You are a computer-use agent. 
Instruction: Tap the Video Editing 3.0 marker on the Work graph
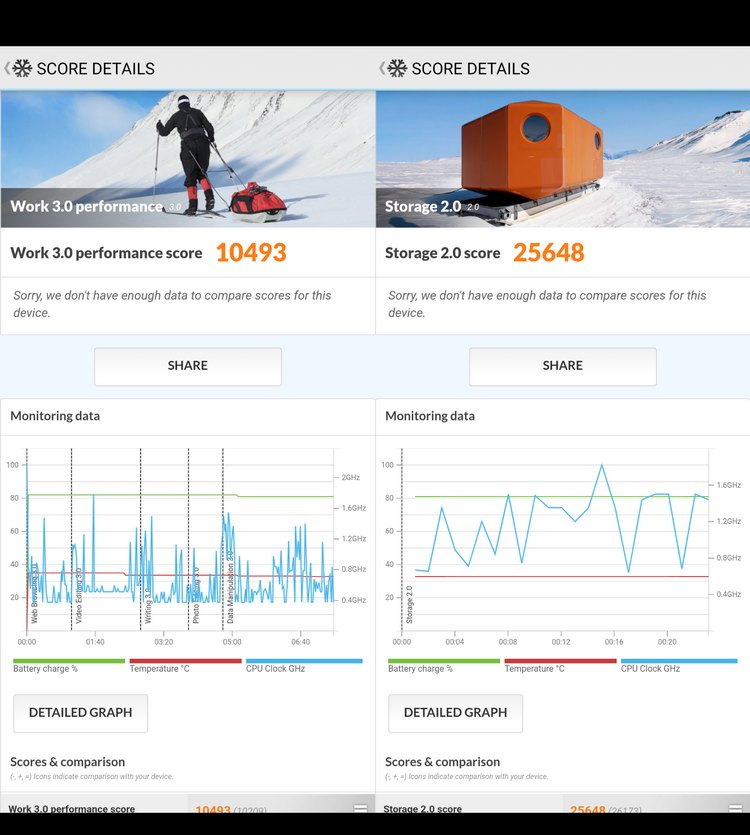coord(79,595)
